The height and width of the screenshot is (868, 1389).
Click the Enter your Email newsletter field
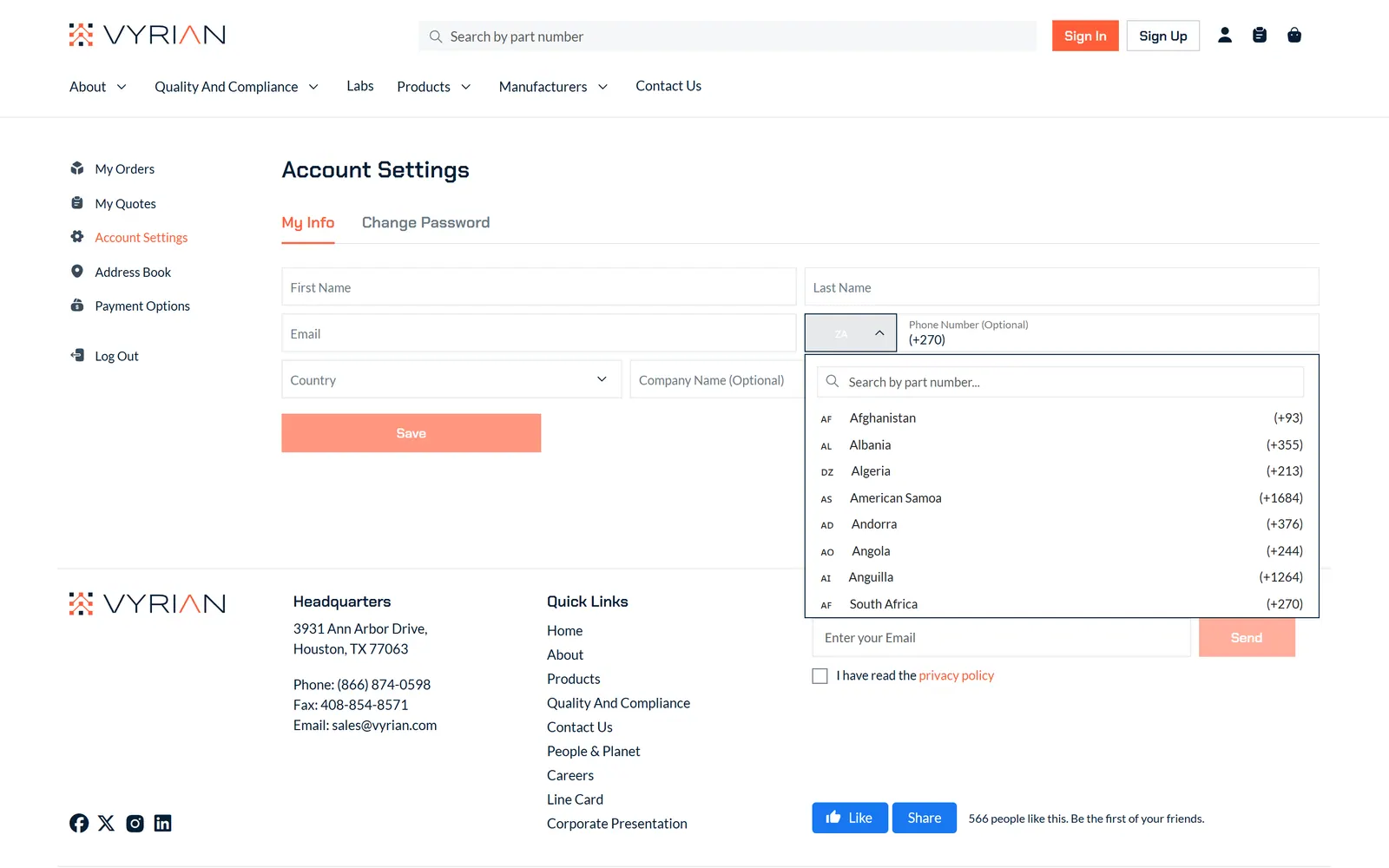1002,638
